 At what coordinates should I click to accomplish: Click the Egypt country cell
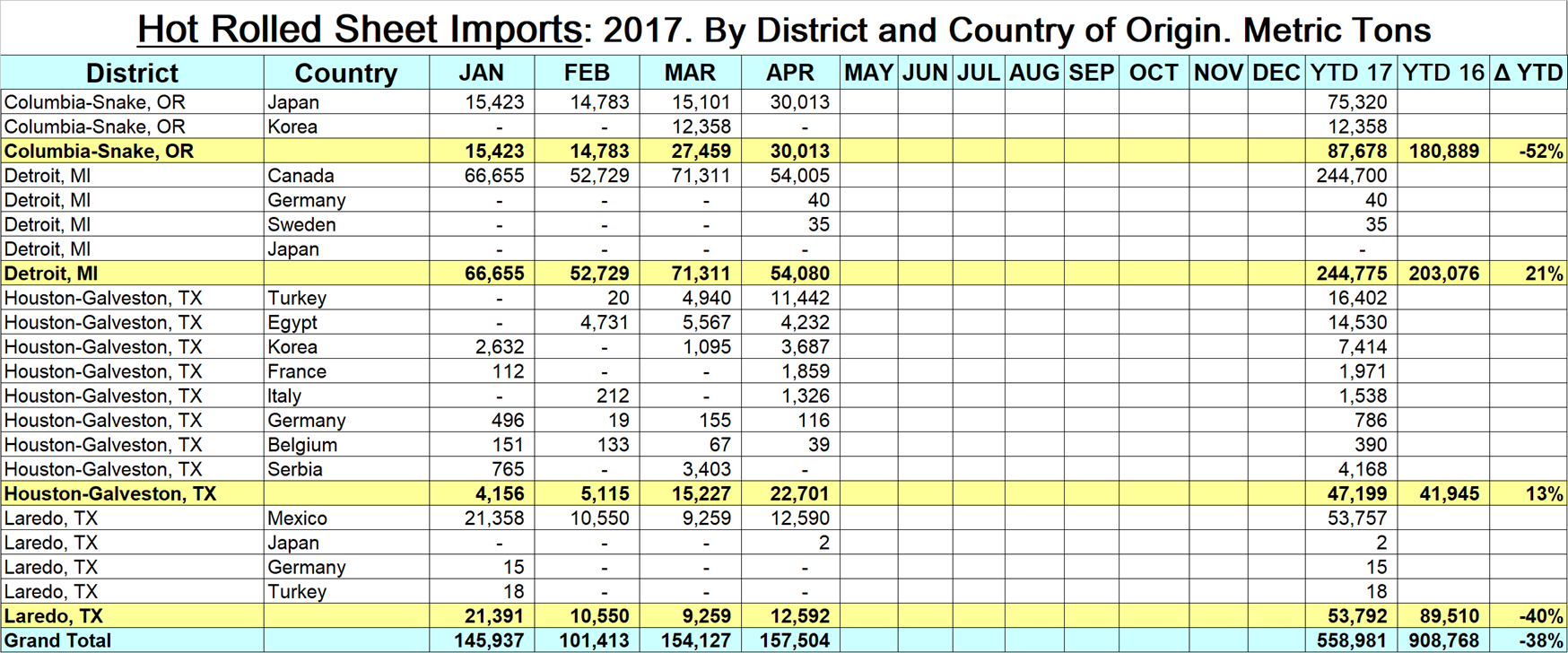[292, 323]
